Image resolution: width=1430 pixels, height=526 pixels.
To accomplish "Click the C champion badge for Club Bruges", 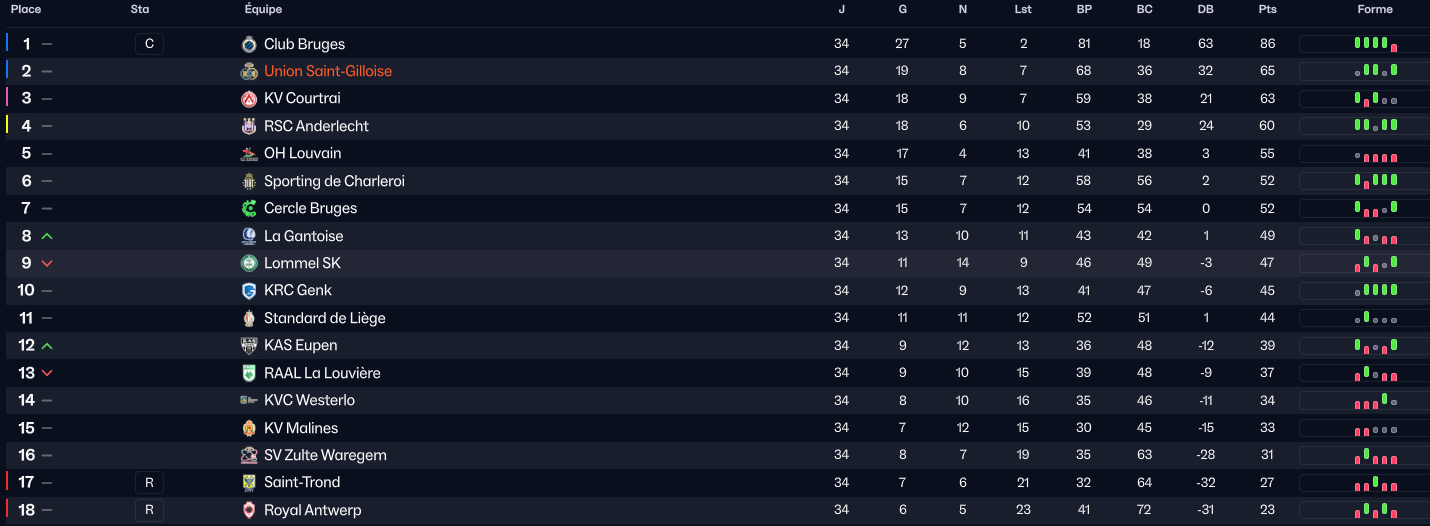I will (149, 44).
